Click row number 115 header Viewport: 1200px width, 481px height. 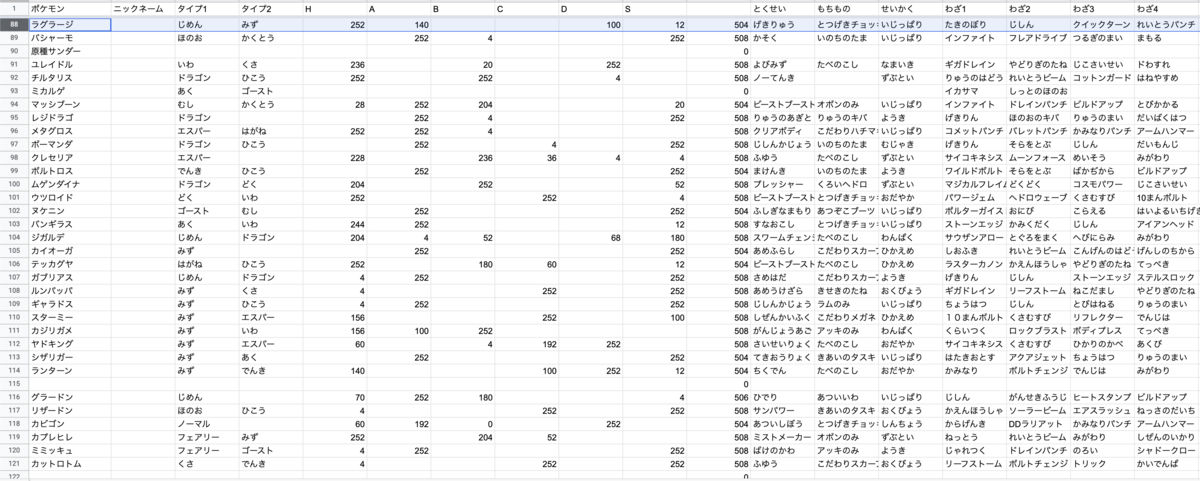(x=14, y=383)
